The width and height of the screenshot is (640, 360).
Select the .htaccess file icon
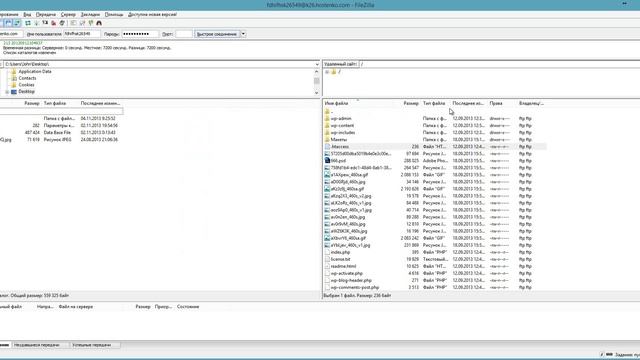tap(327, 147)
